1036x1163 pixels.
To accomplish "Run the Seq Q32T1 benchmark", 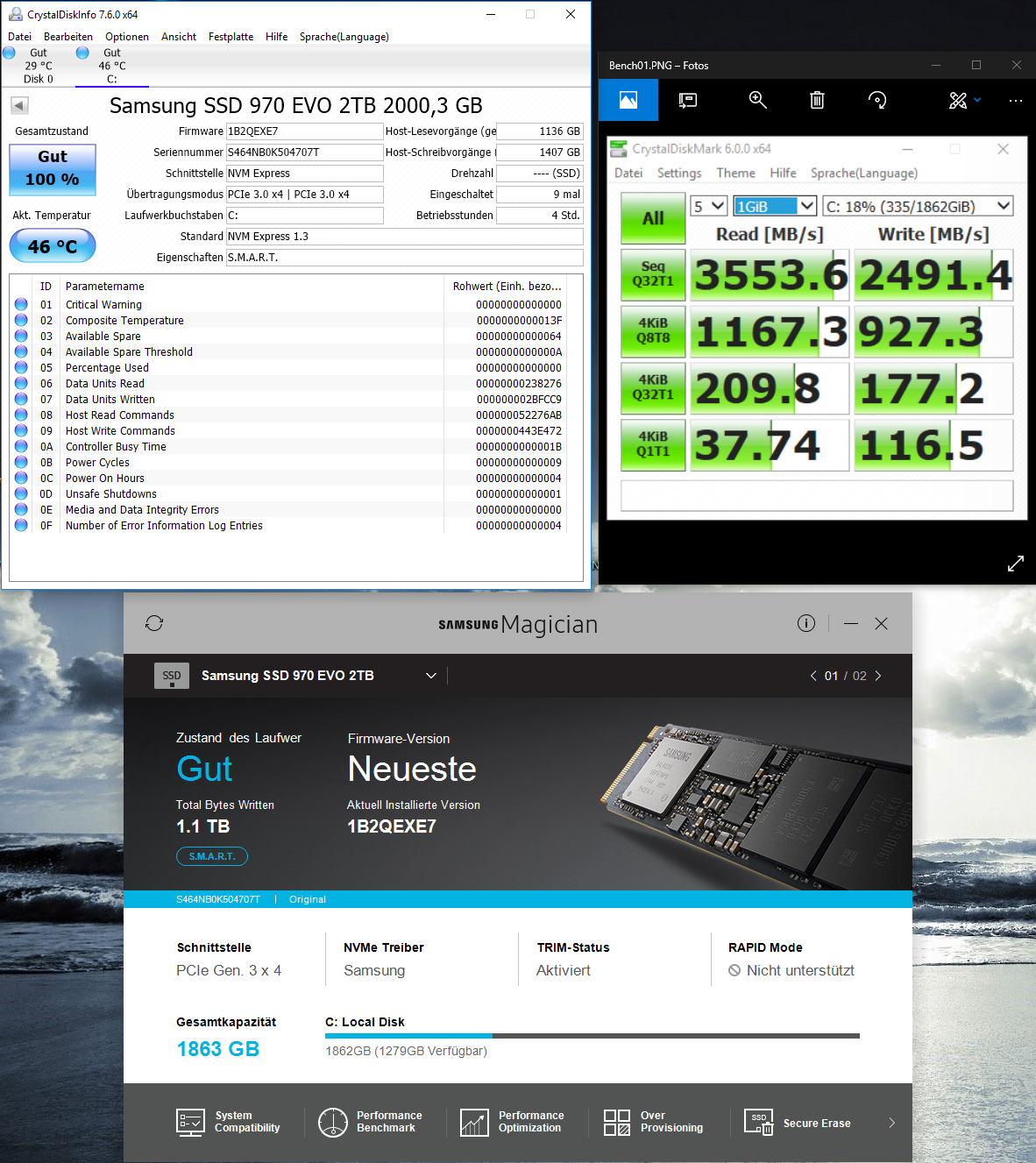I will click(653, 273).
